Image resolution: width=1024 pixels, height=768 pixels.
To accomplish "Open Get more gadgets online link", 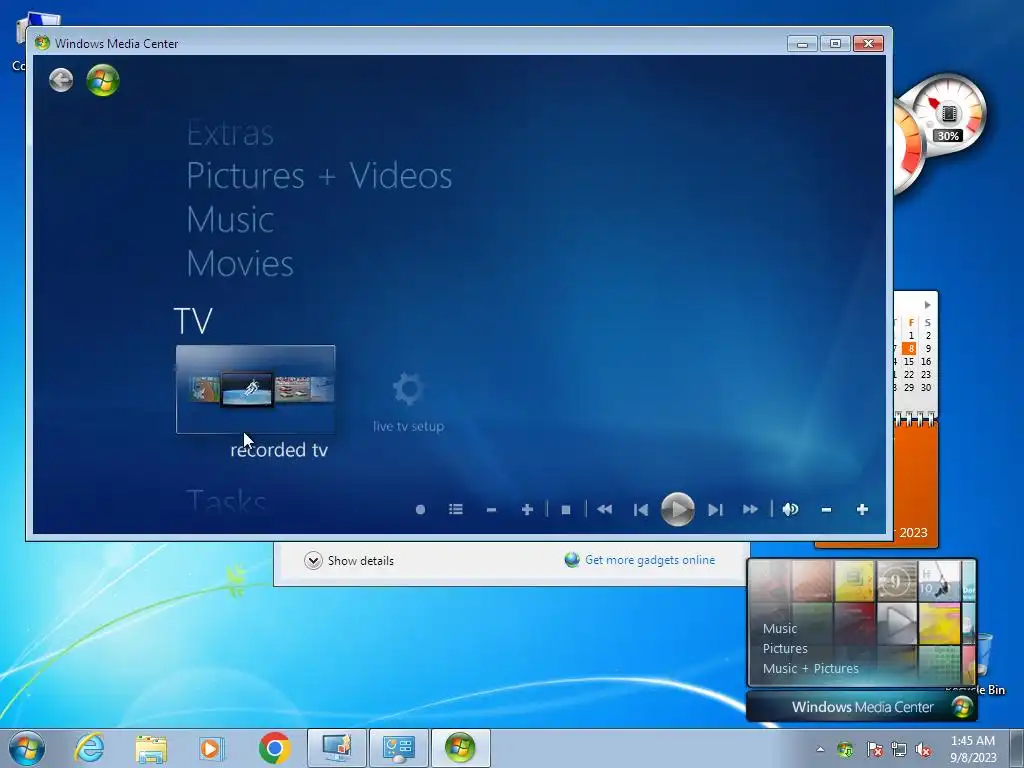I will pos(650,560).
